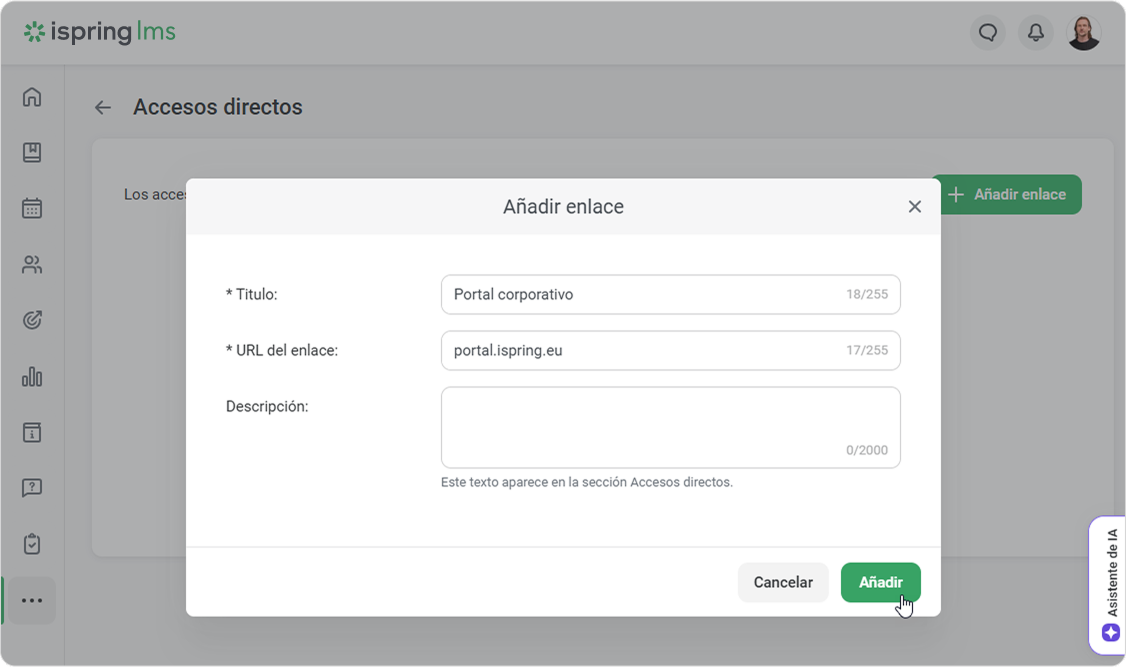This screenshot has width=1126, height=667.
Task: Open the info archive sidebar icon
Action: [32, 433]
